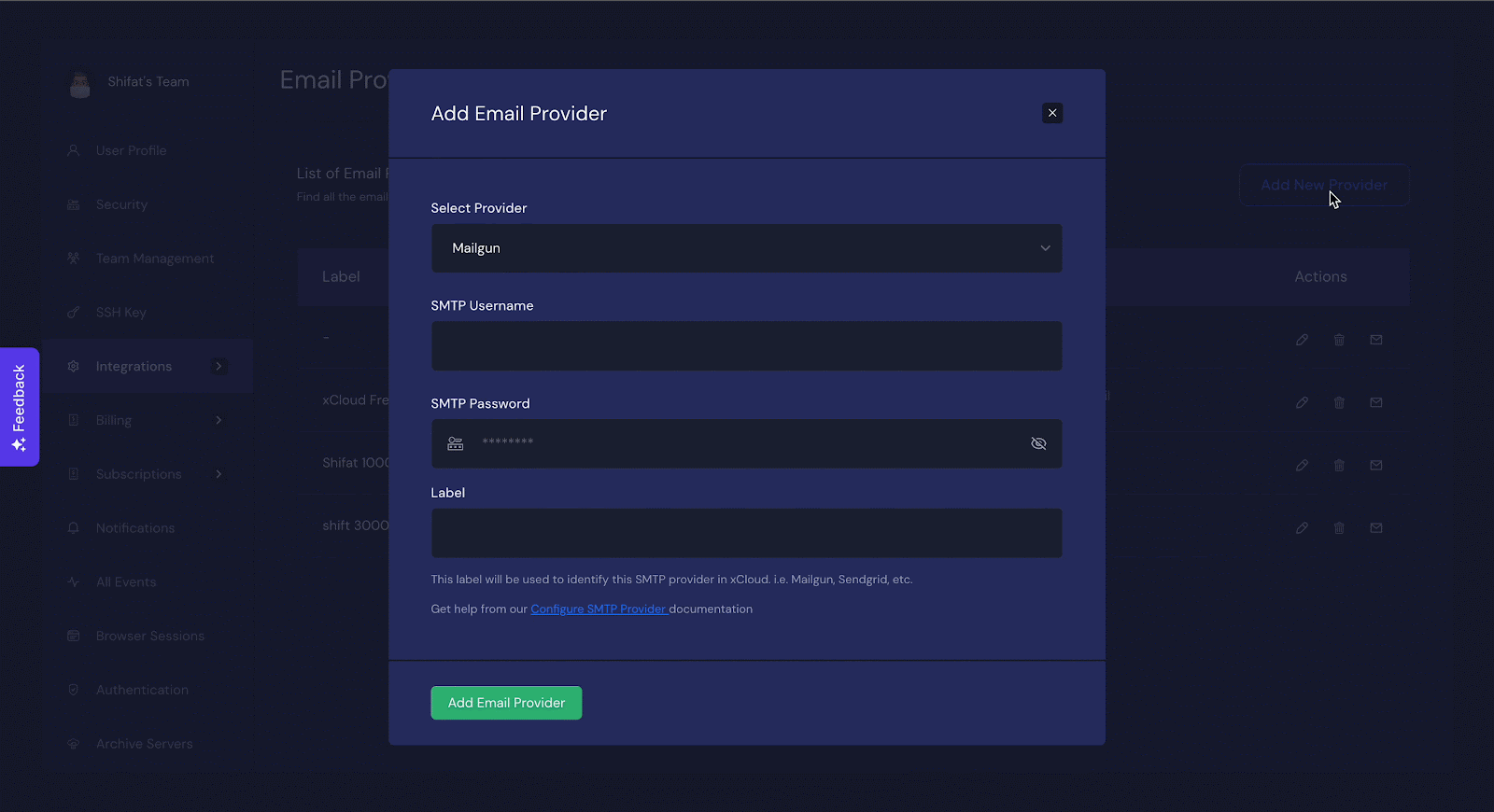Click the envelope test-email icon in first row
Image resolution: width=1494 pixels, height=812 pixels.
point(1376,340)
